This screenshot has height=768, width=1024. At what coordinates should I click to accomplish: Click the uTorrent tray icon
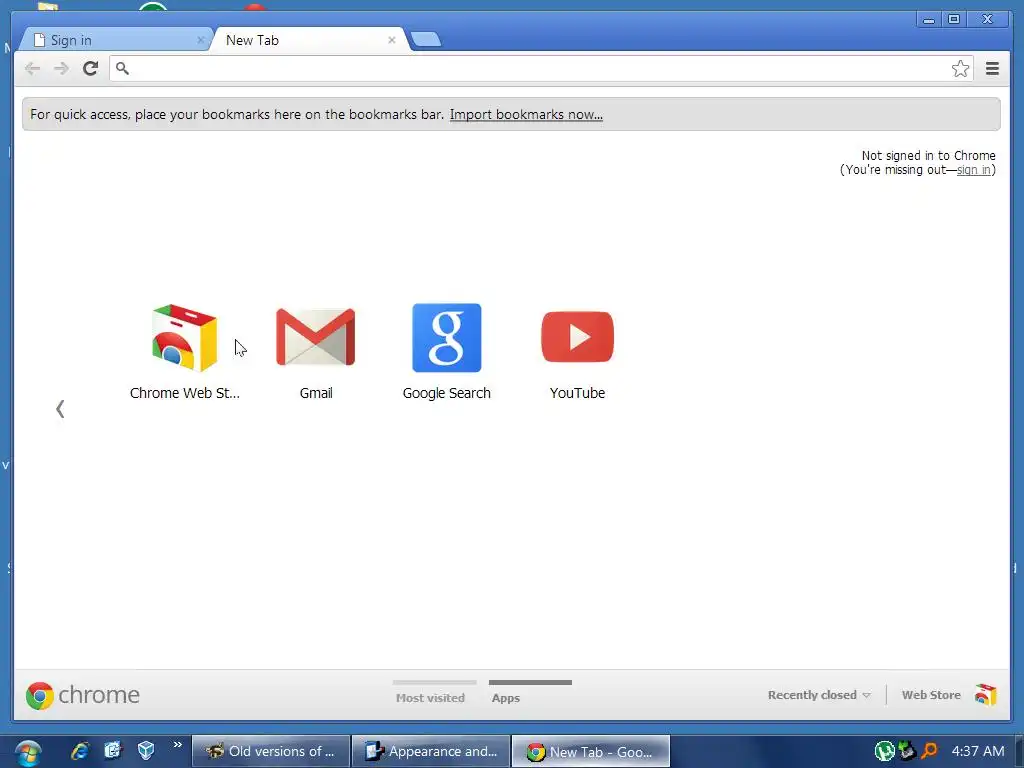tap(884, 751)
